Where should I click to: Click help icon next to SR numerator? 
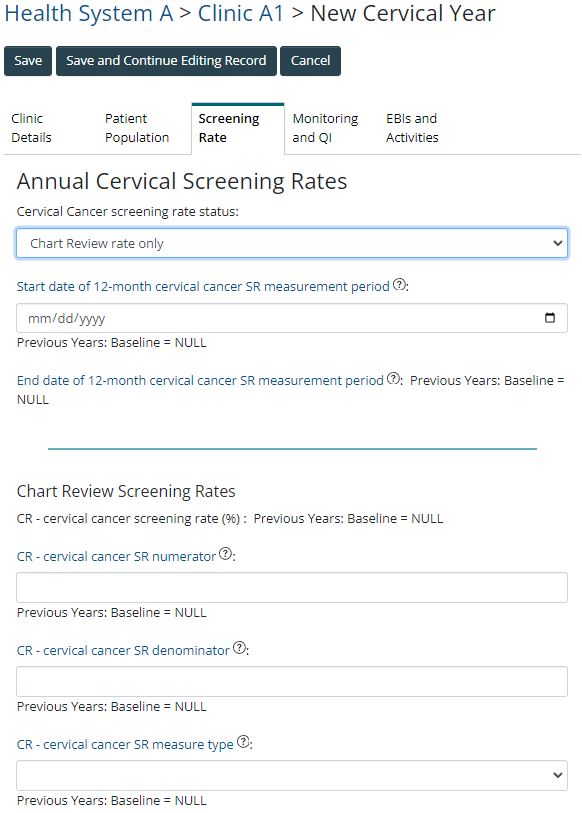[225, 554]
